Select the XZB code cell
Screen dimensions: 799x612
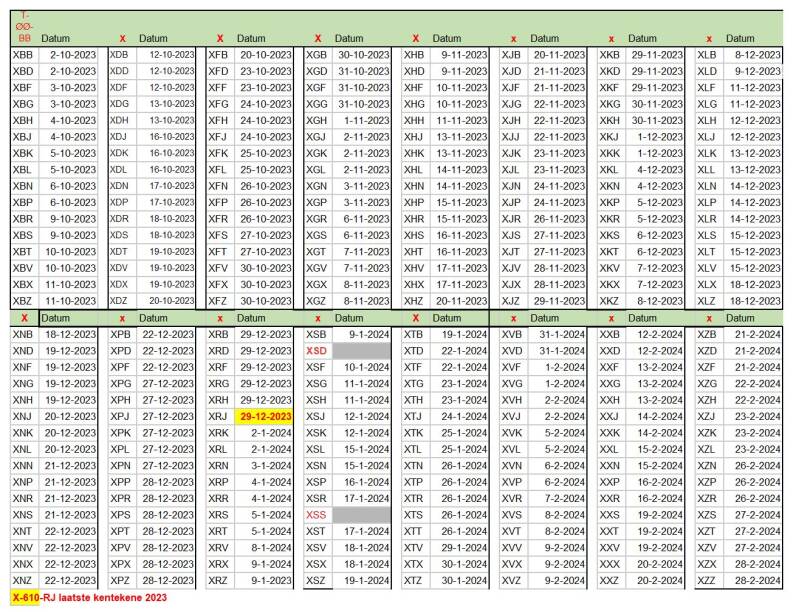[x=707, y=335]
